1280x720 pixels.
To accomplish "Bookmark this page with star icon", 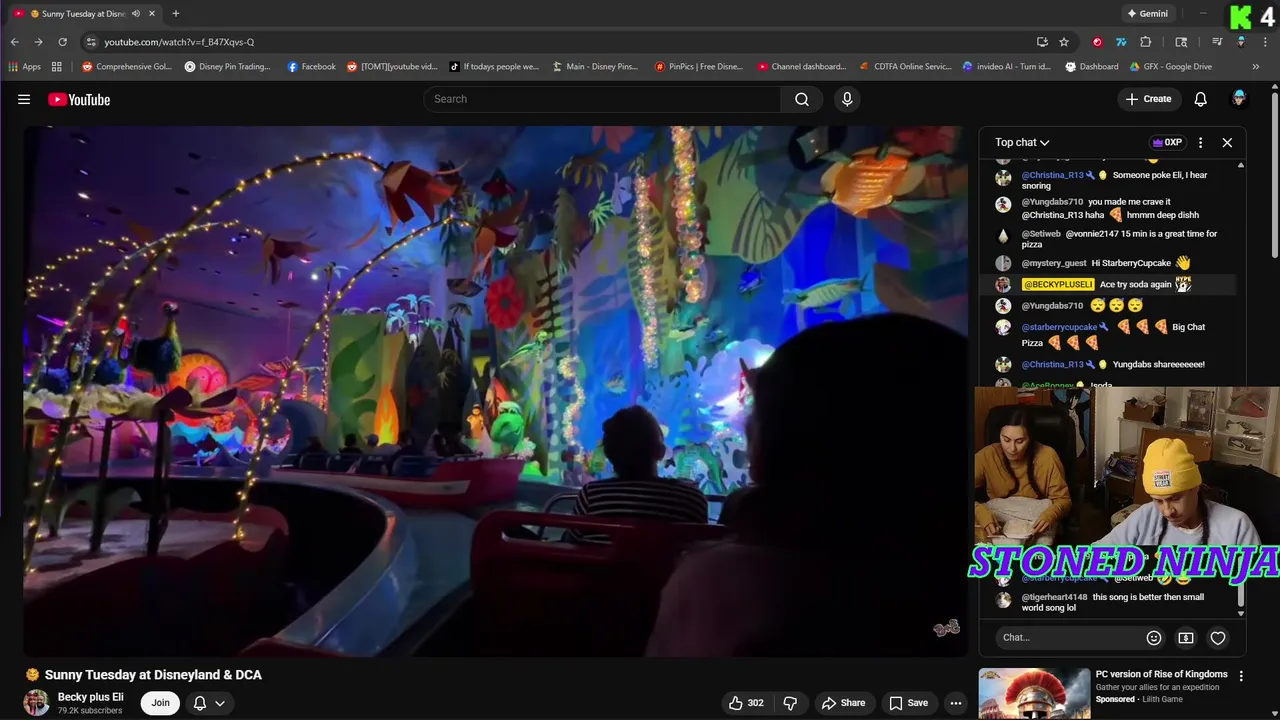I will (x=1064, y=42).
